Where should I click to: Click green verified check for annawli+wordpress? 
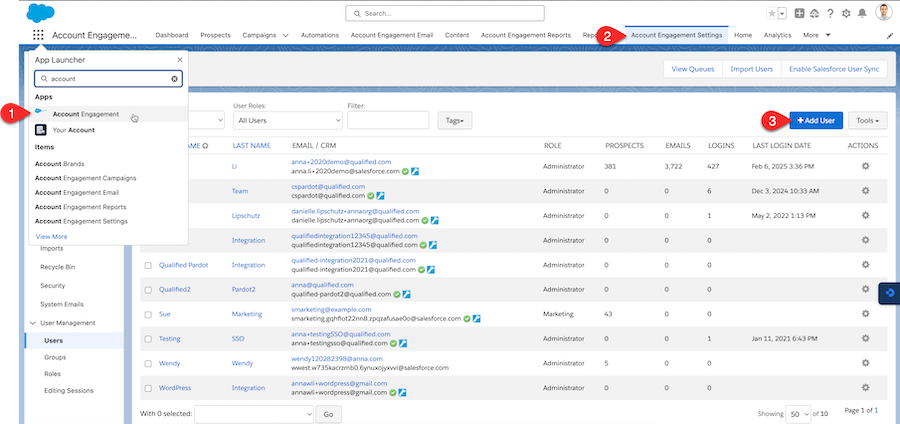(x=394, y=393)
